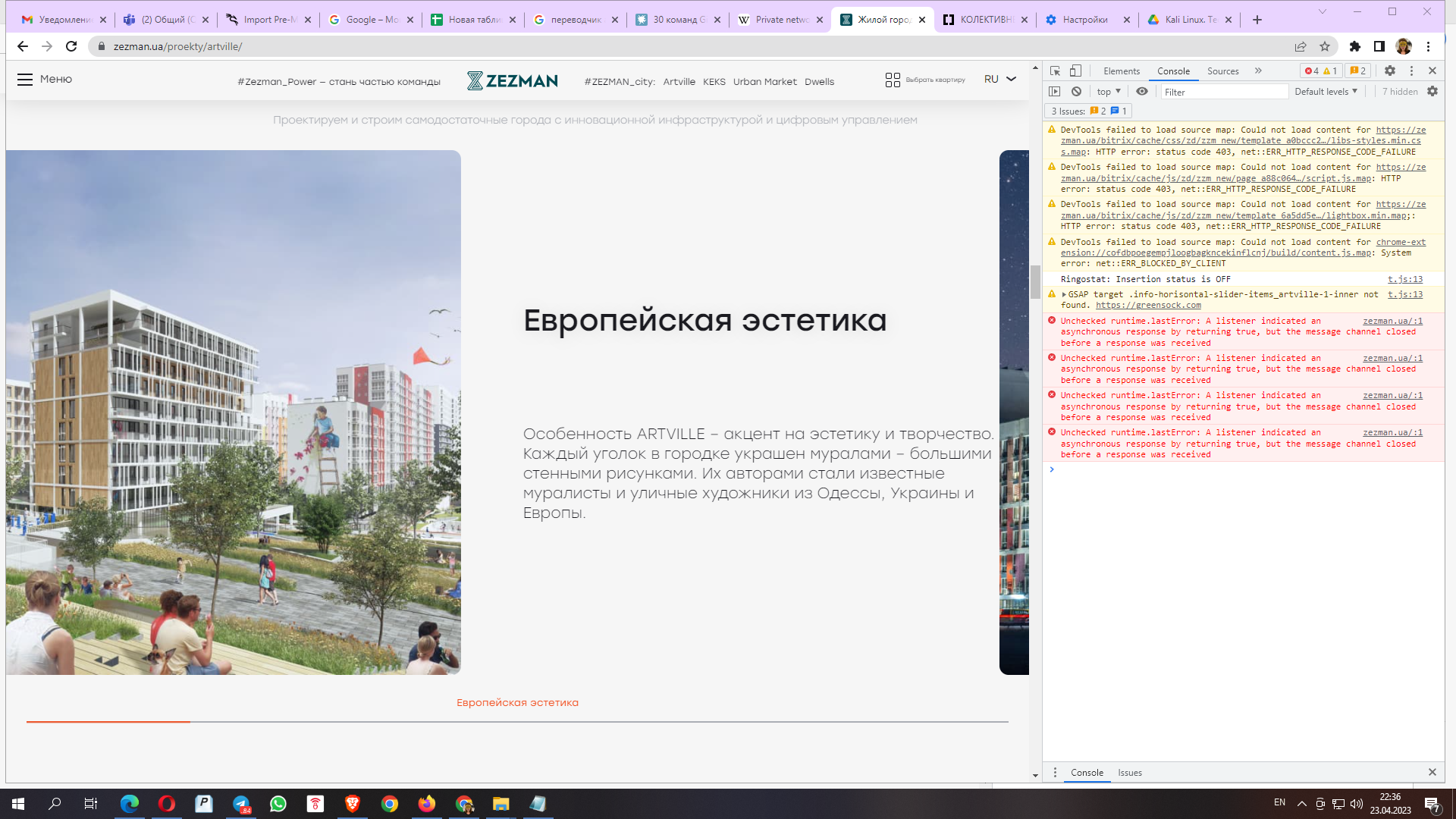Open the #Zezman_Power team link
Screen dimensions: 1456x819
339,82
